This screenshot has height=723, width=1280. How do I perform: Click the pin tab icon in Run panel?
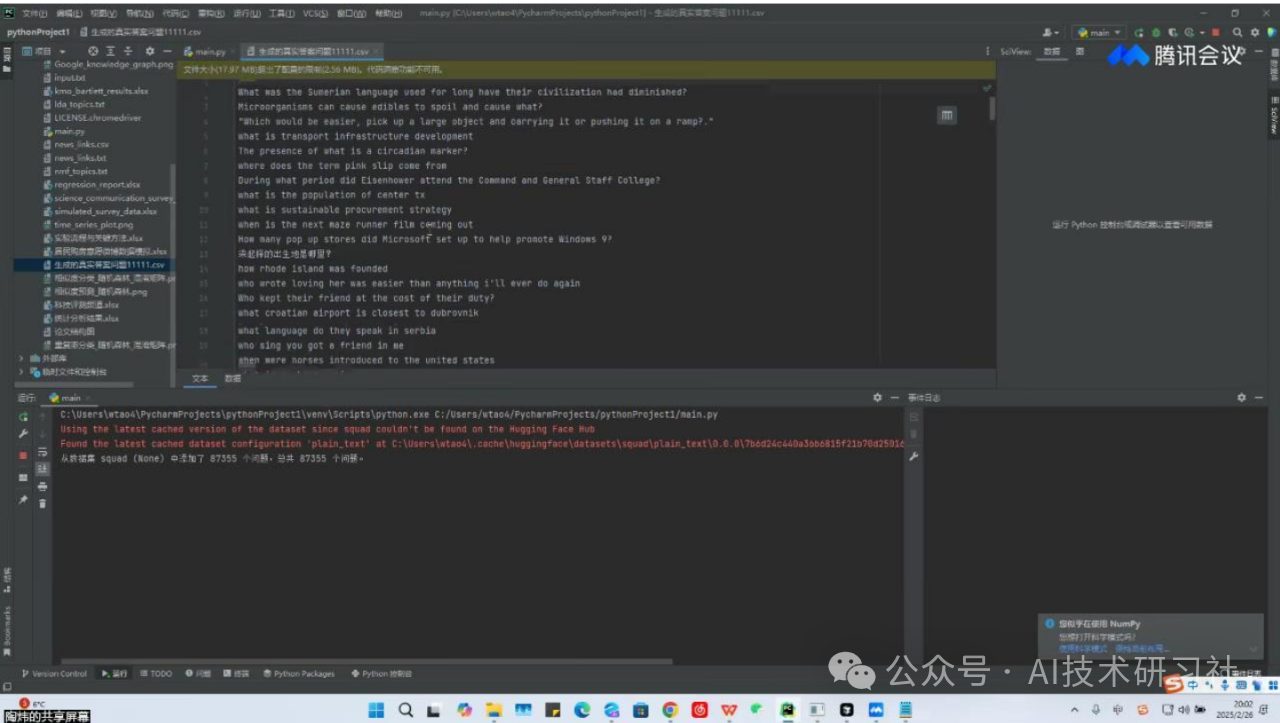(x=23, y=499)
